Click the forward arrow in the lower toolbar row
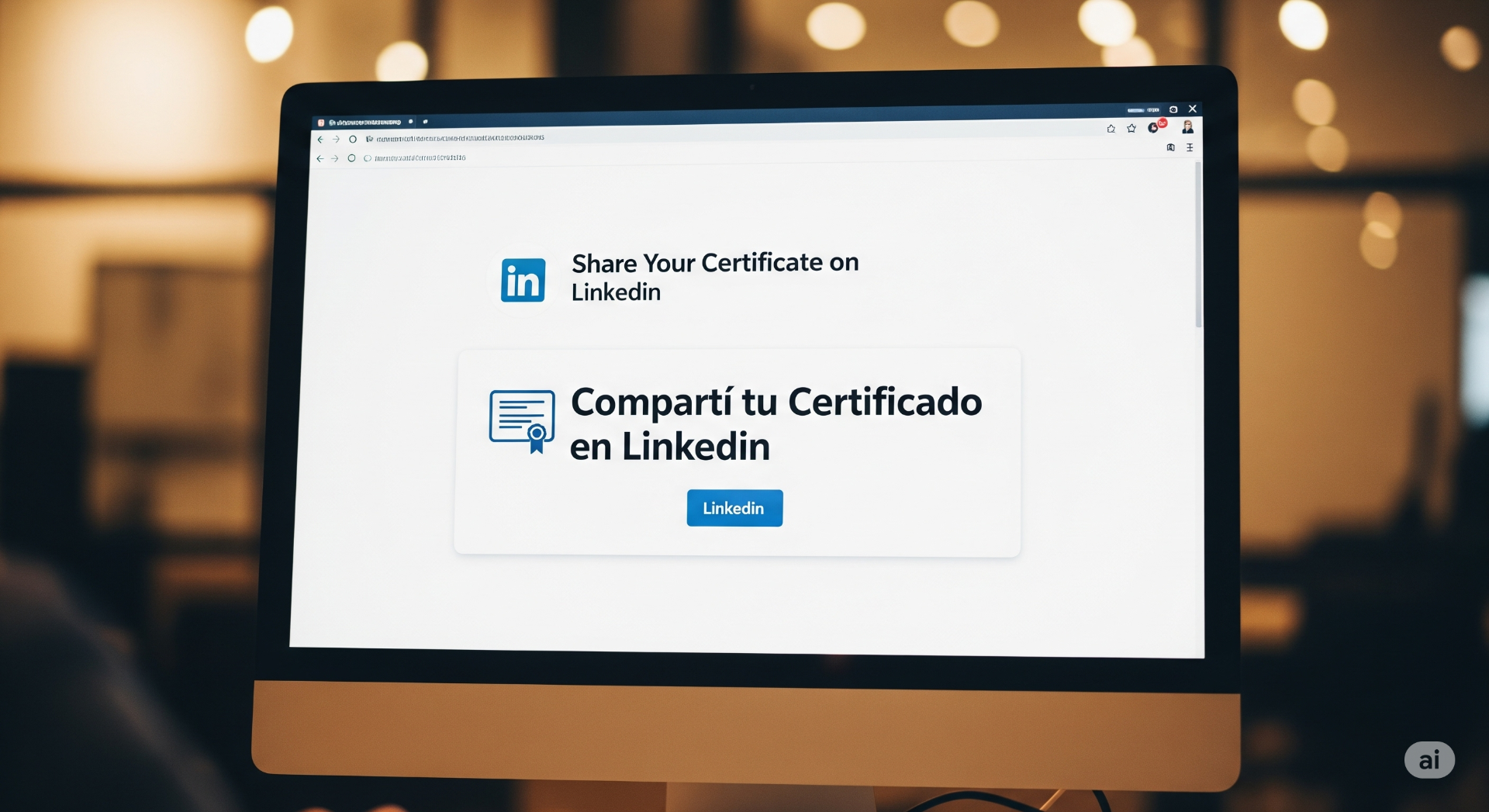The height and width of the screenshot is (812, 1489). click(x=334, y=158)
